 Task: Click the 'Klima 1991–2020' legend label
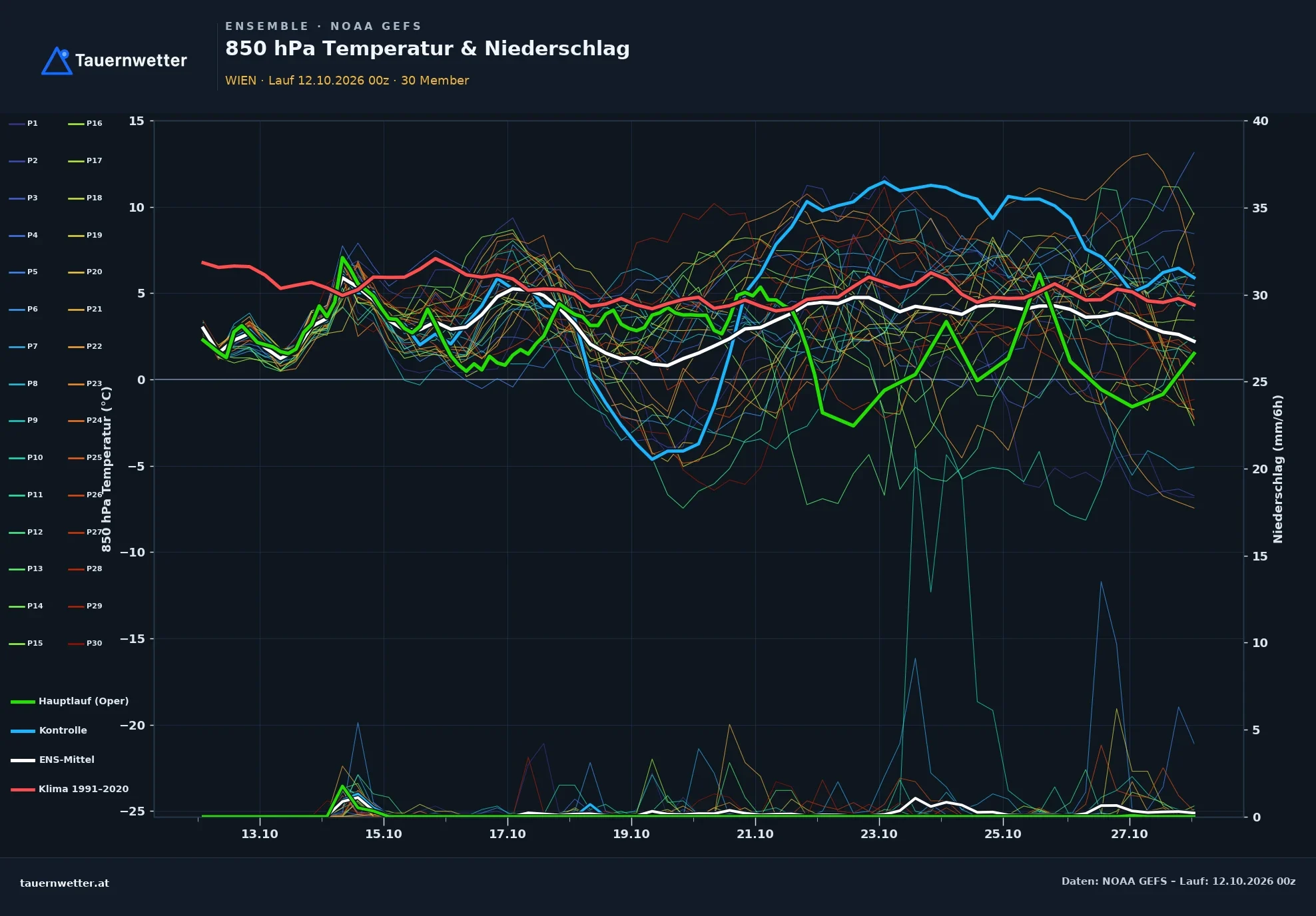[83, 789]
